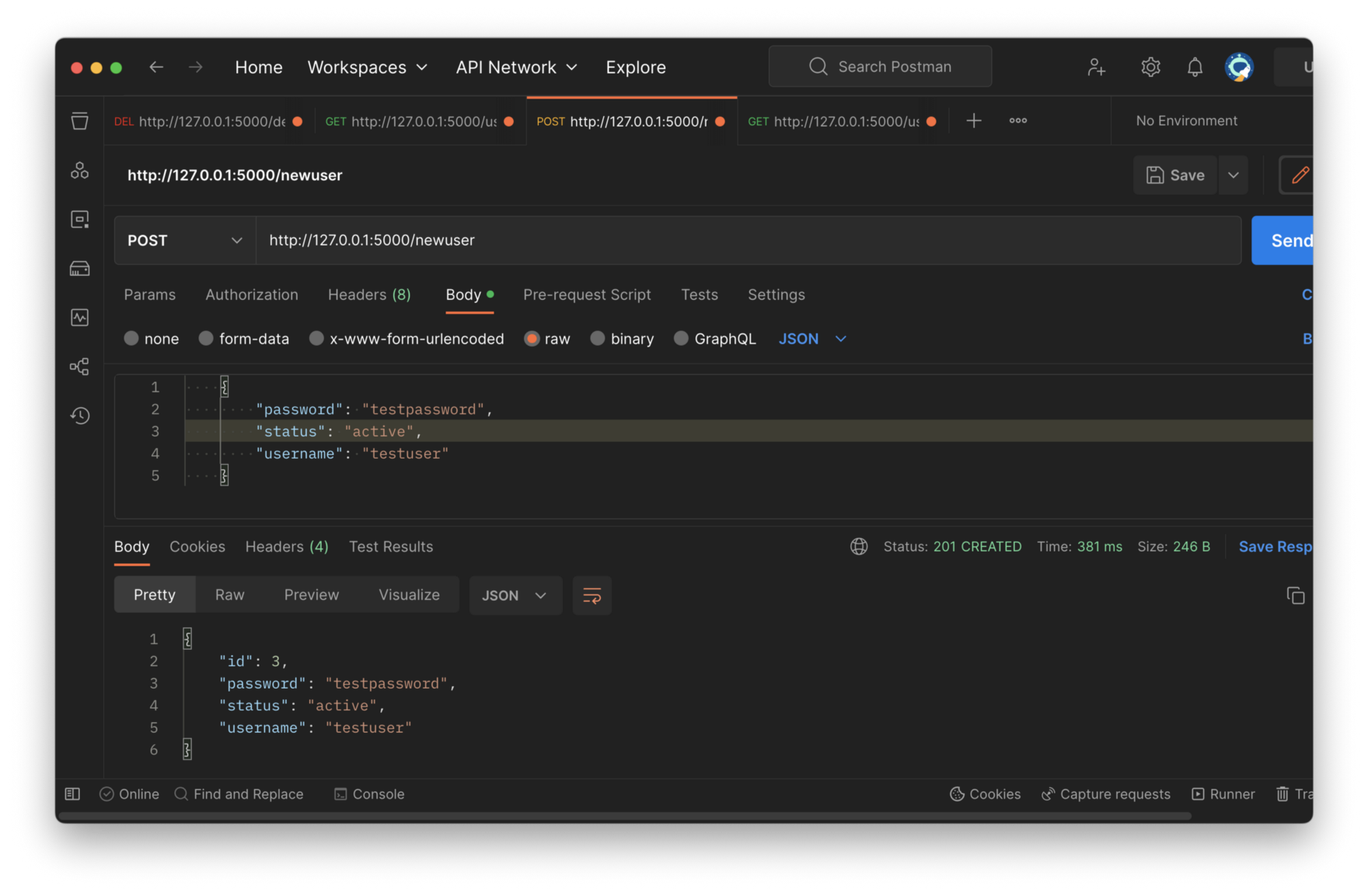This screenshot has height=896, width=1368.
Task: Open the Cookies manager in status bar
Action: click(x=985, y=793)
